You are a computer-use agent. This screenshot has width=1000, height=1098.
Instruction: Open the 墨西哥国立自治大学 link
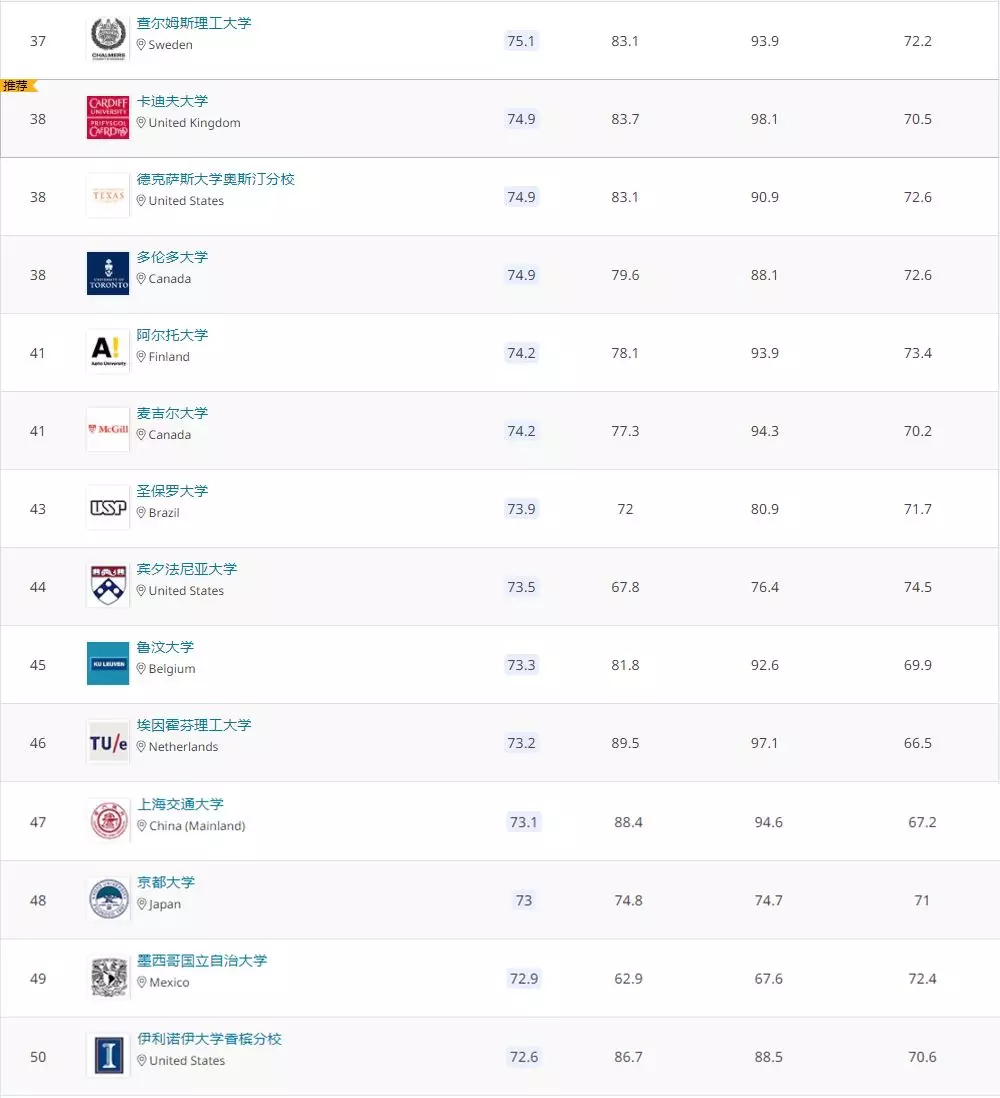(x=202, y=960)
